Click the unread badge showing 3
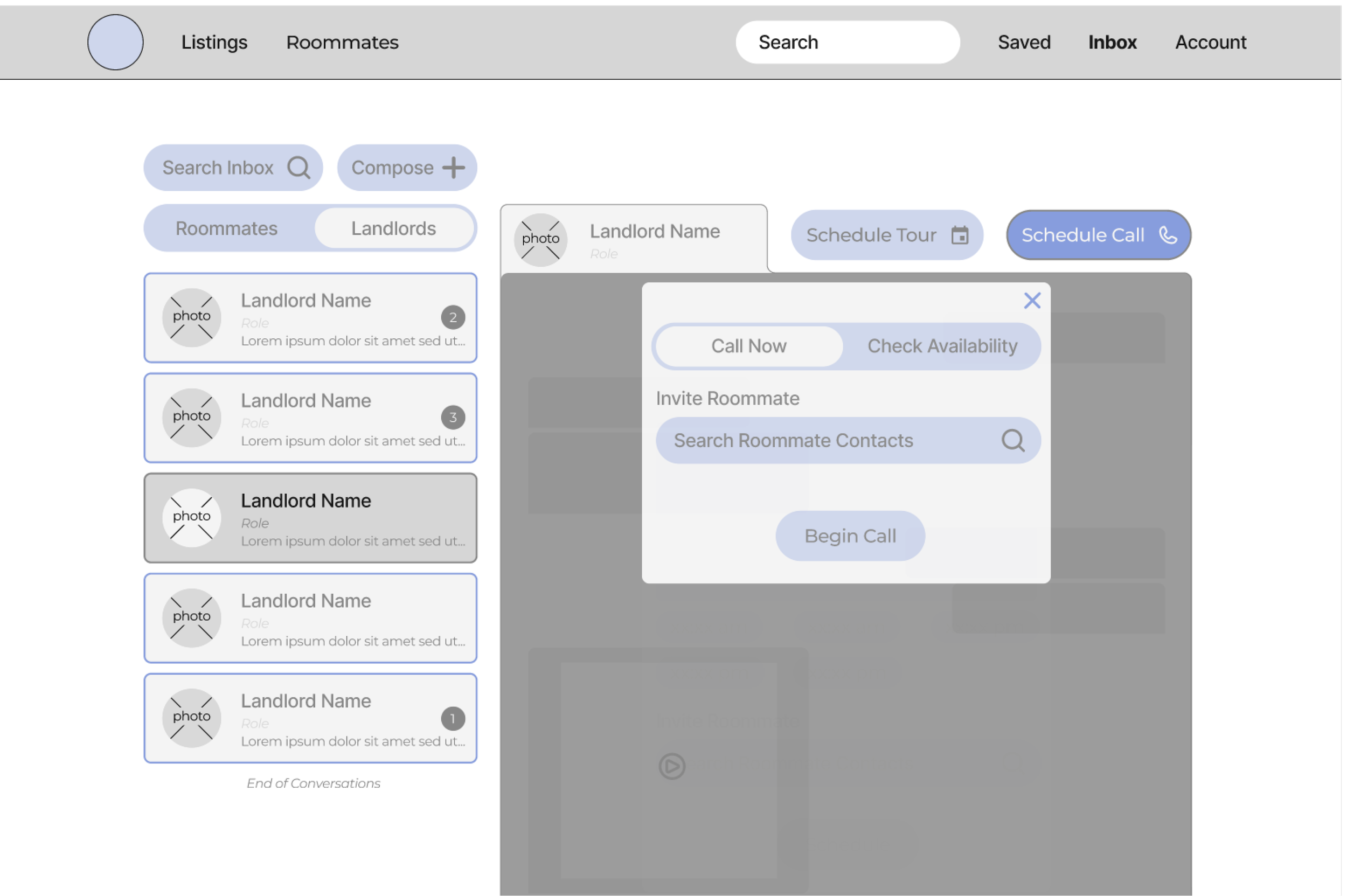Screen dimensions: 1347x896 pyautogui.click(x=453, y=417)
